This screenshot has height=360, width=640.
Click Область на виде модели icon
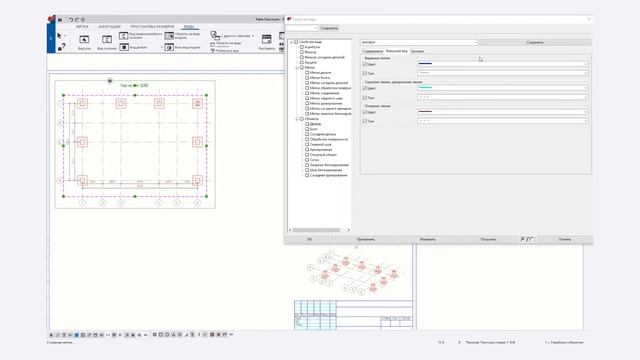(x=169, y=36)
